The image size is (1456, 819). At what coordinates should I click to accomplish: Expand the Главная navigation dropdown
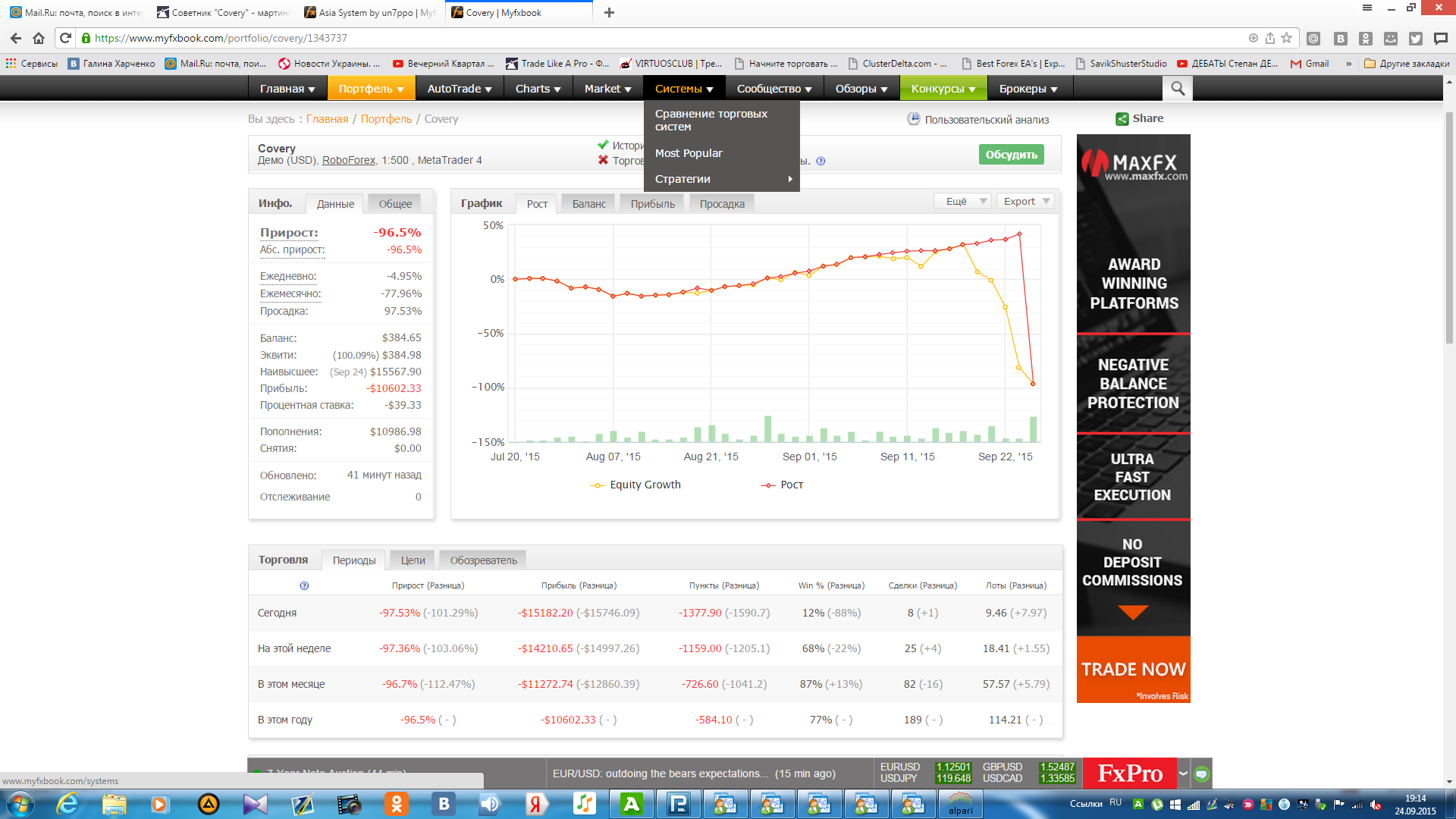point(287,89)
